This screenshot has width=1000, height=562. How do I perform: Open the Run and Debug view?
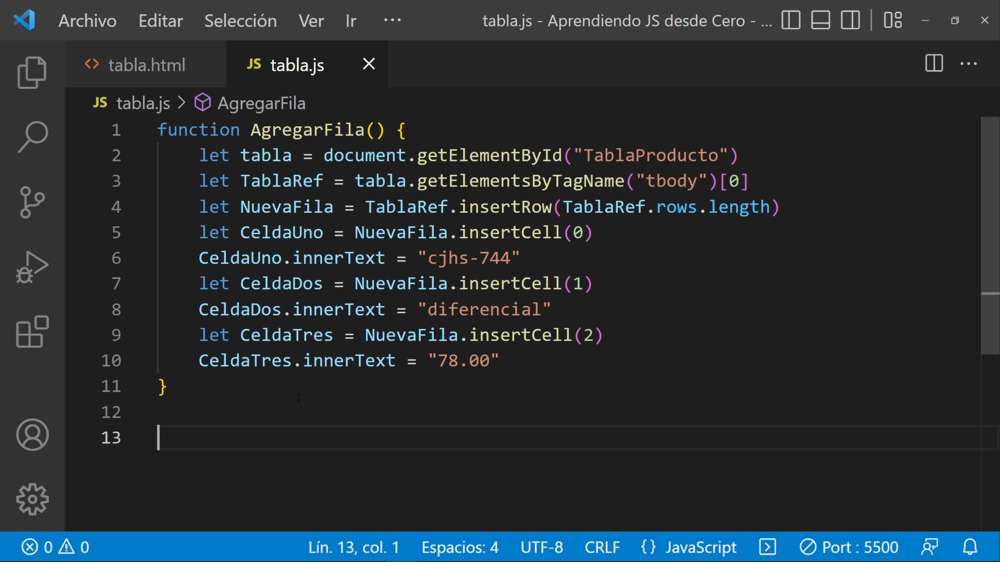[32, 267]
